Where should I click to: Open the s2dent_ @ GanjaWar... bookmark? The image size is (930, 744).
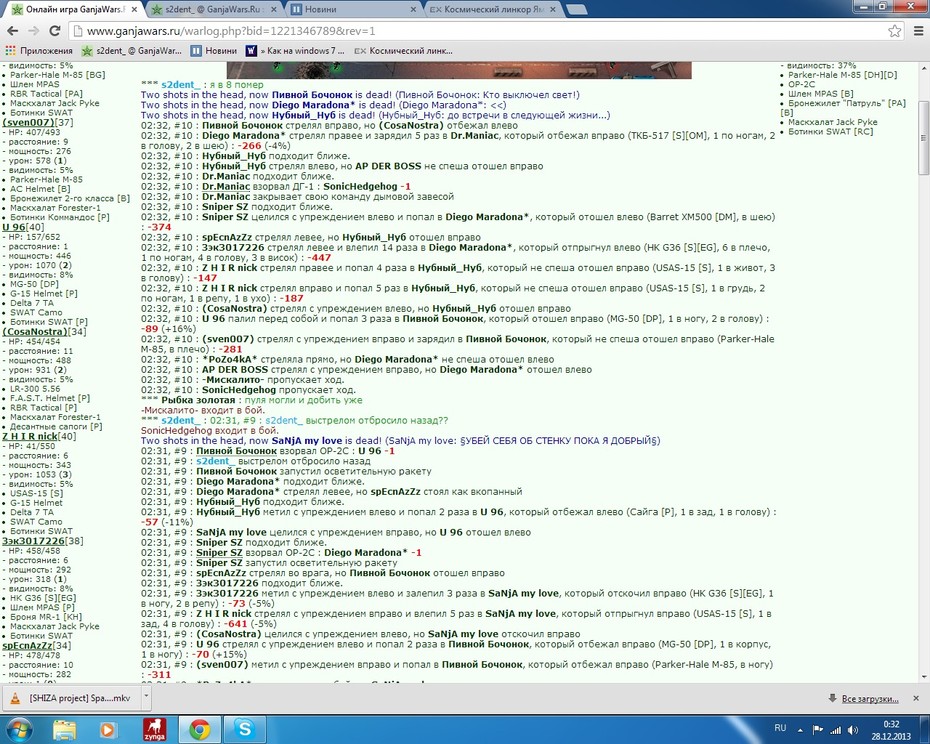[132, 51]
